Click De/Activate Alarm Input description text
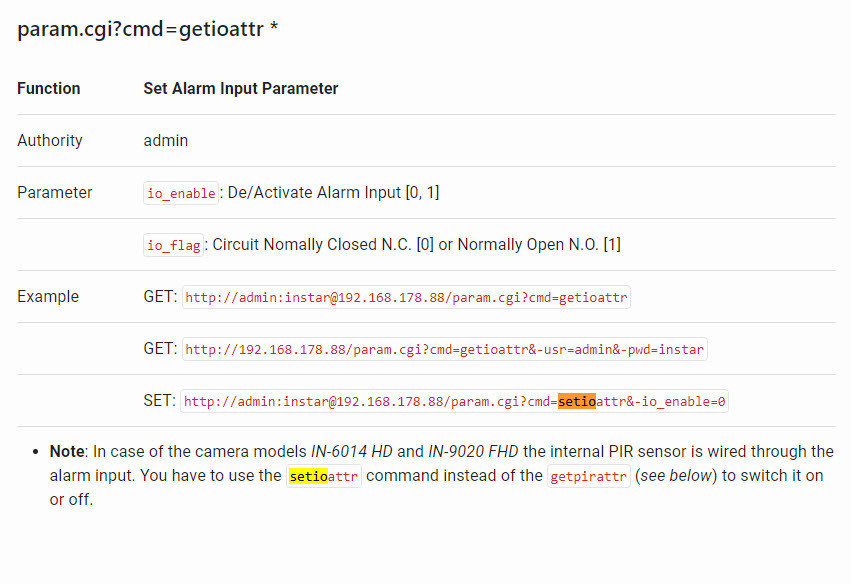Screen dimensions: 851x584 coord(333,193)
